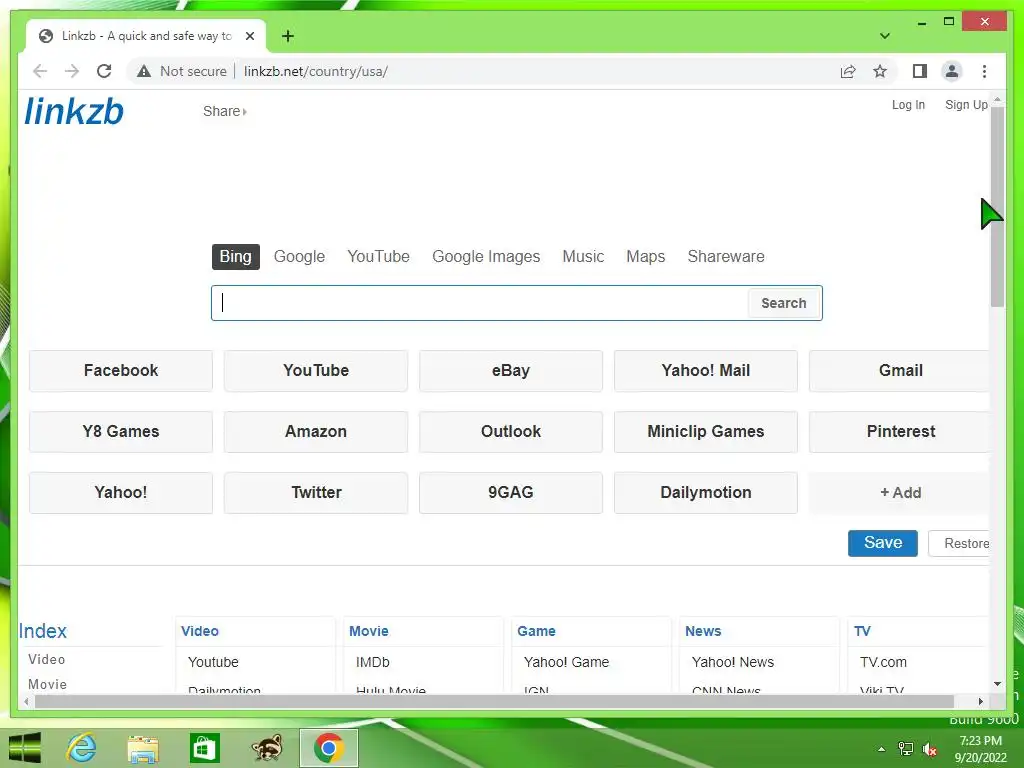Viewport: 1024px width, 768px height.
Task: Click the Sign Up link
Action: coord(966,104)
